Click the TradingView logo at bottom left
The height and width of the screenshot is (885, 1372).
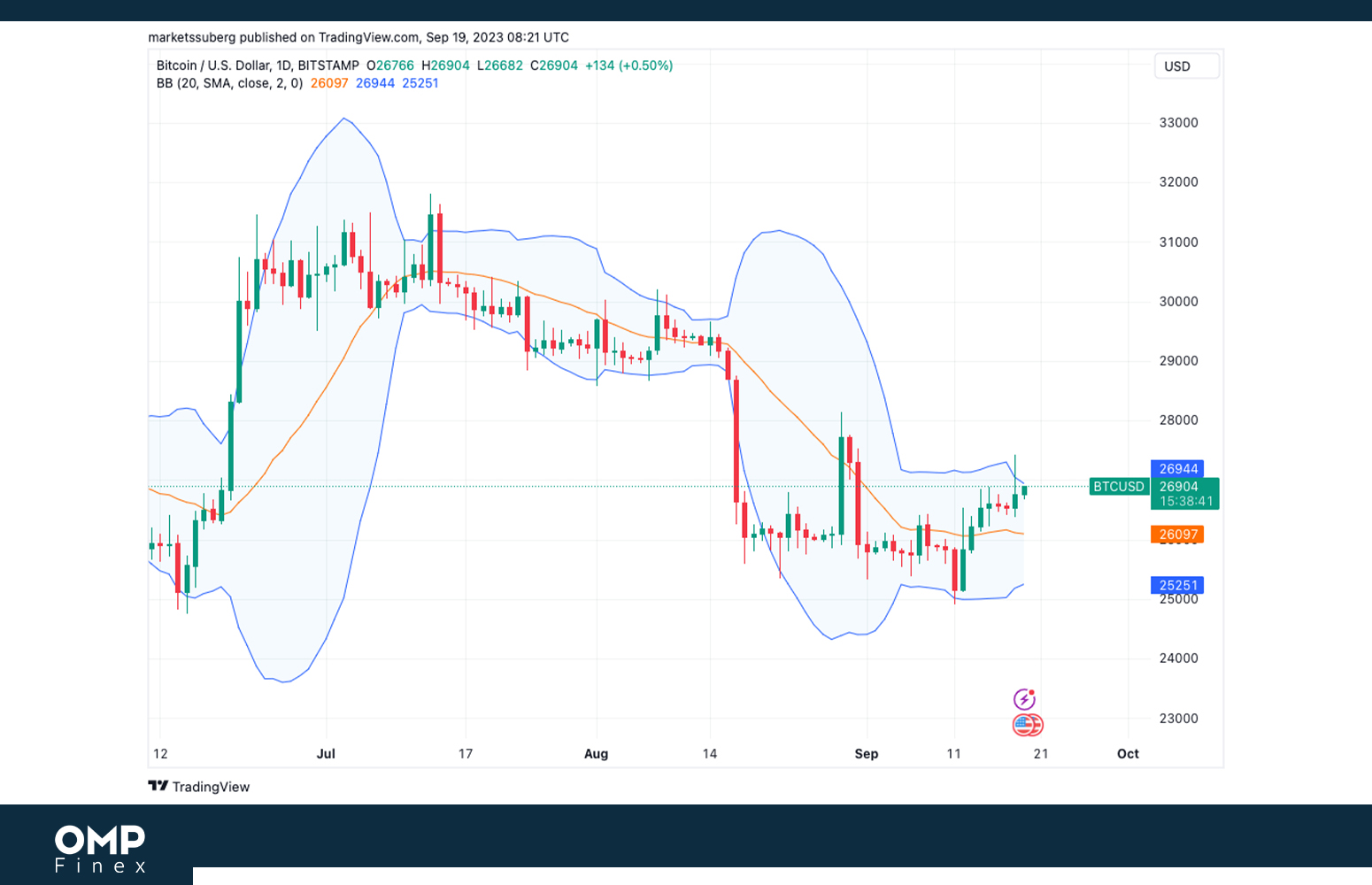(x=199, y=787)
